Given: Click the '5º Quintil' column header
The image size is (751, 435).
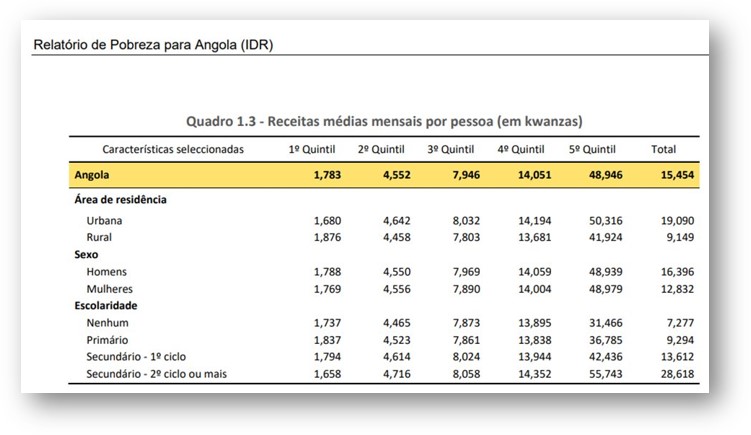Looking at the screenshot, I should coord(592,149).
